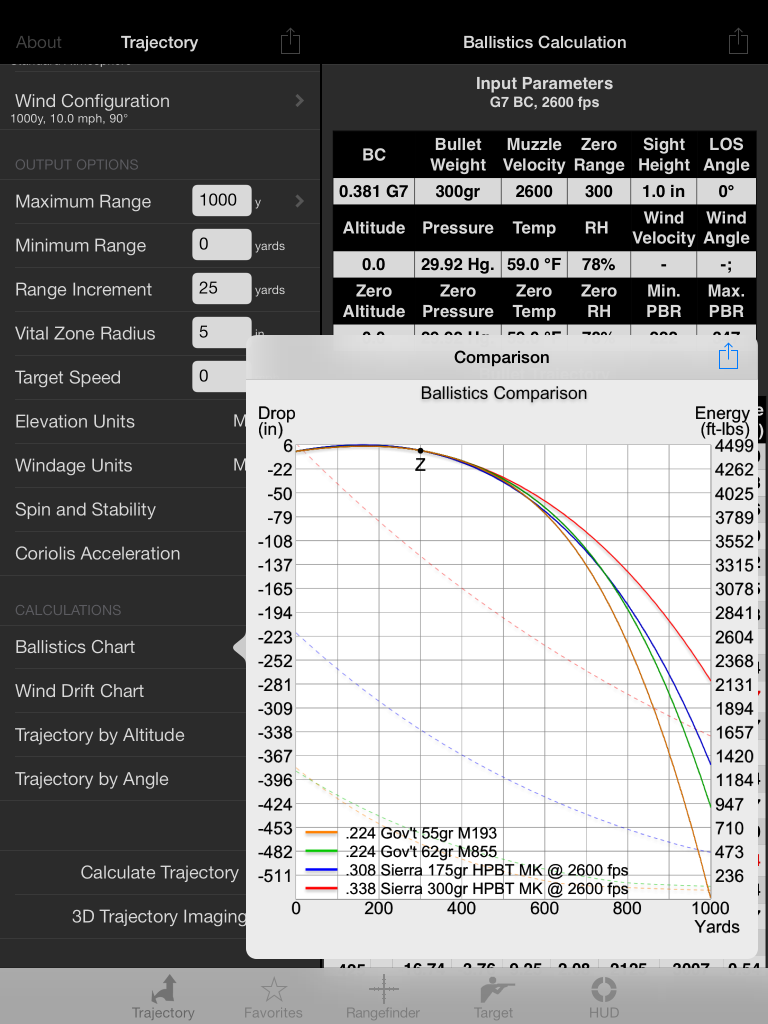Open the Ballistics Chart calculation
This screenshot has width=768, height=1024.
[123, 647]
